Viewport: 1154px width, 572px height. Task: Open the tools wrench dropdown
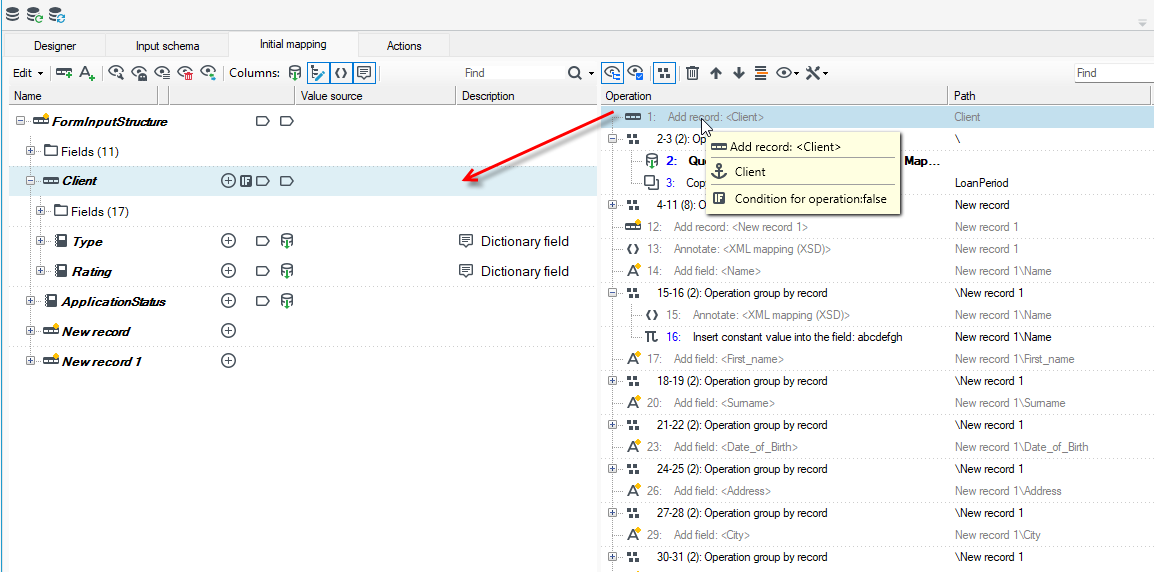(817, 73)
